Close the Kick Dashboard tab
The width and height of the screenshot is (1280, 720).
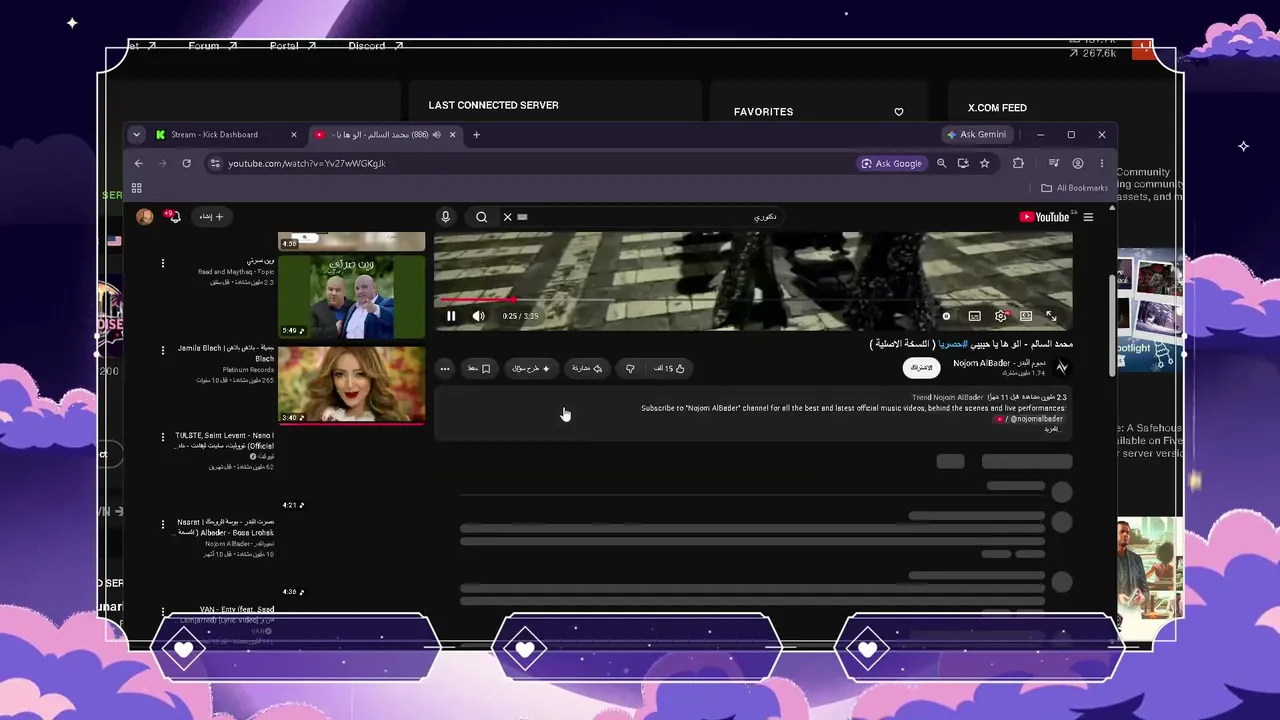pyautogui.click(x=294, y=135)
